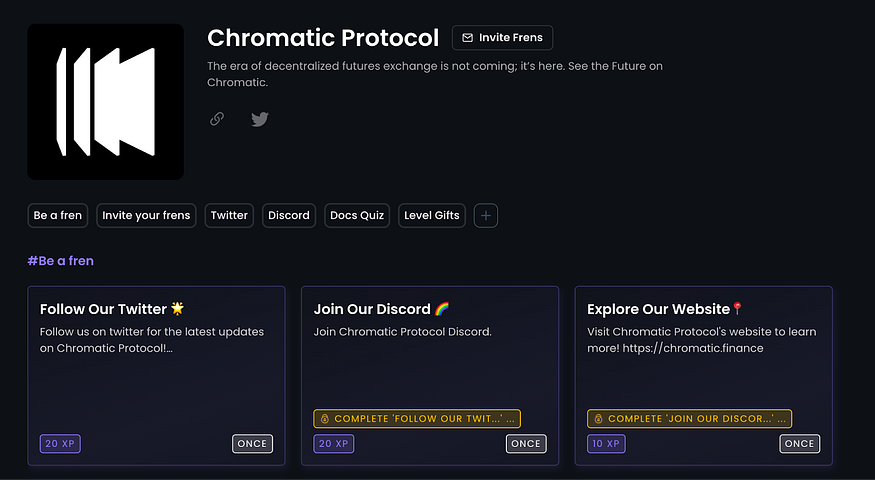Click the envelope icon on Invite Frens
This screenshot has height=480, width=875.
pyautogui.click(x=468, y=38)
